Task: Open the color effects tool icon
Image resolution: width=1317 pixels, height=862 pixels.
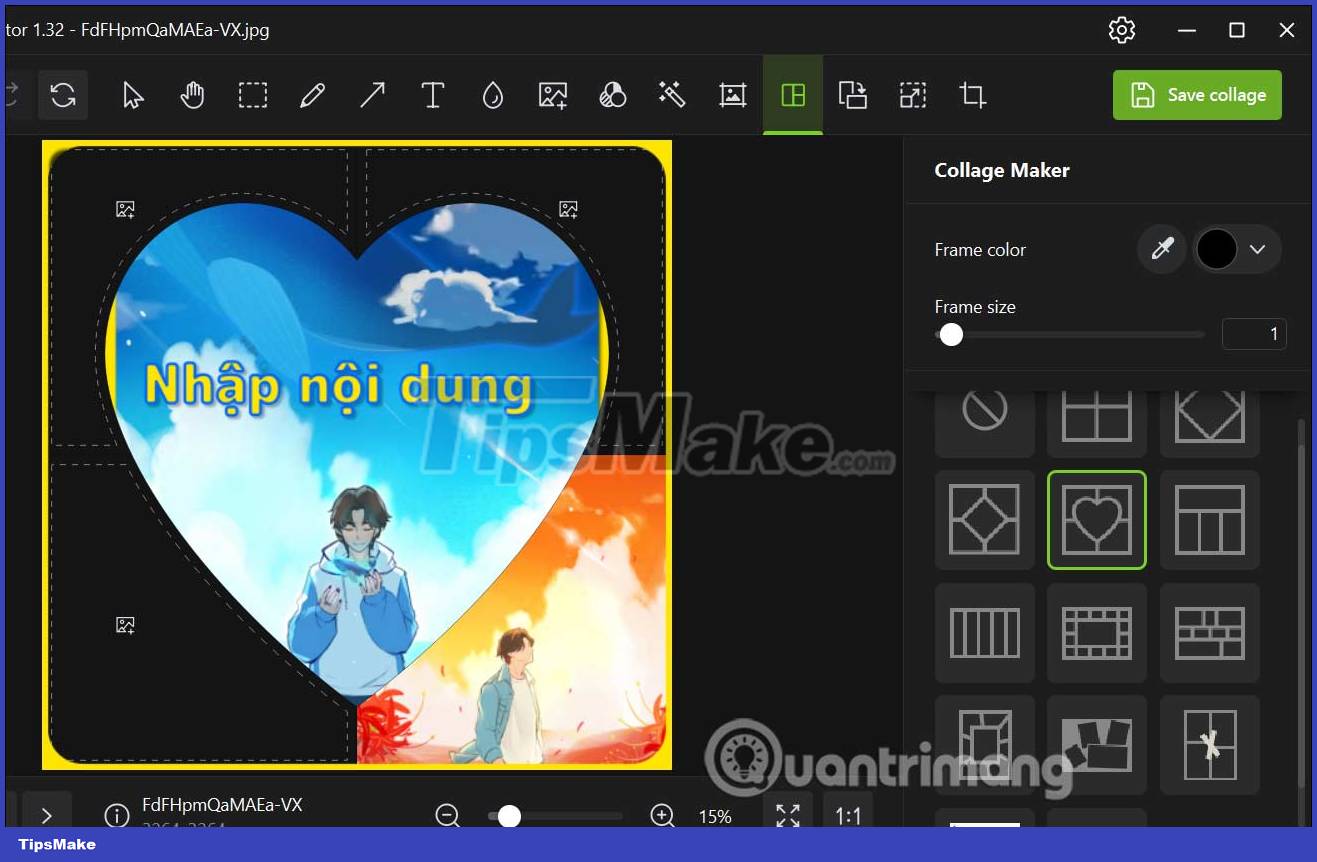Action: click(x=612, y=95)
